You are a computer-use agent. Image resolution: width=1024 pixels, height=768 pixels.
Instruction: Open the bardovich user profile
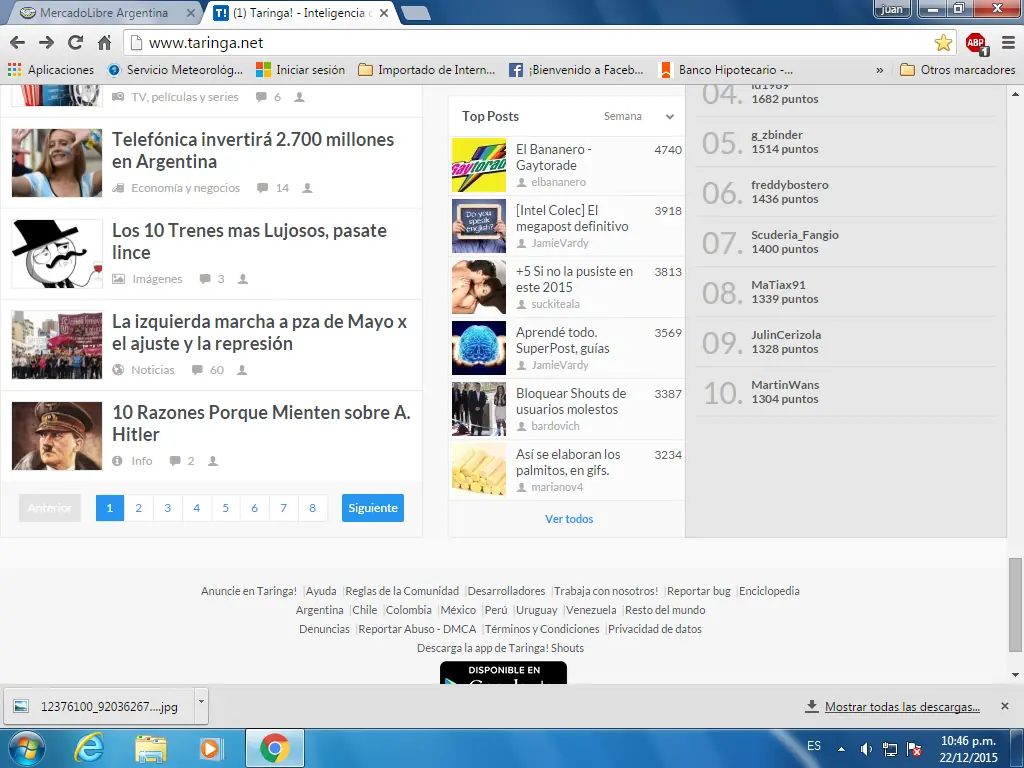point(555,426)
